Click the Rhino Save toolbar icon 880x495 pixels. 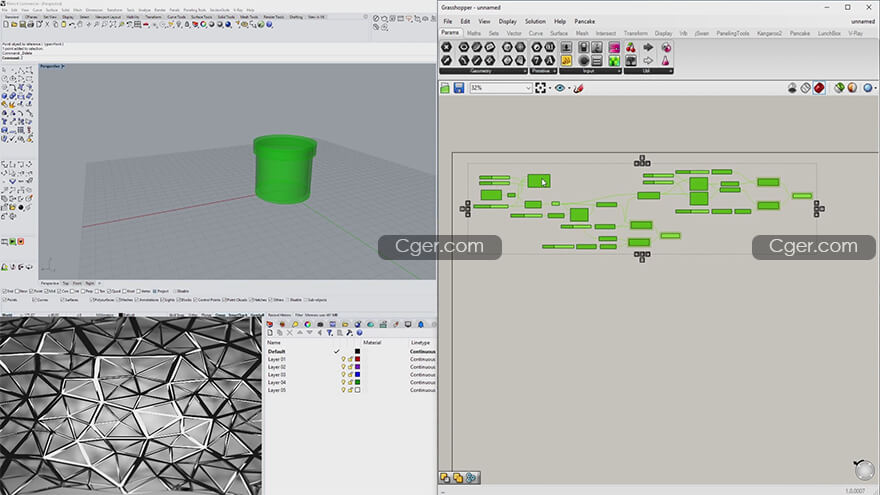click(x=22, y=25)
